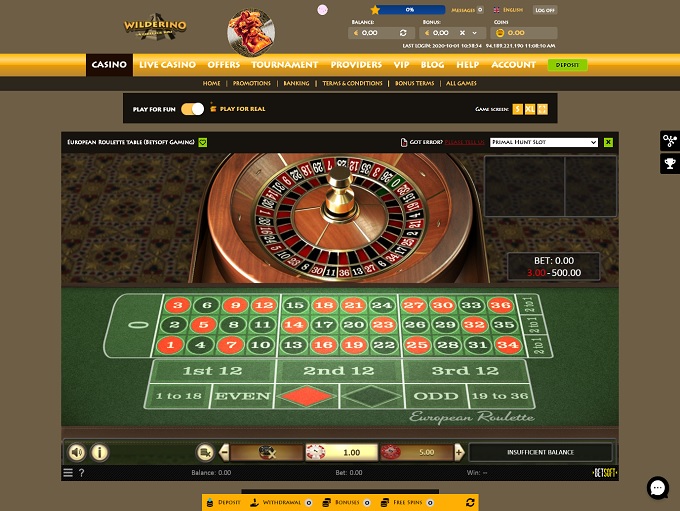
Task: Increase chip value with plus arrow
Action: 459,452
